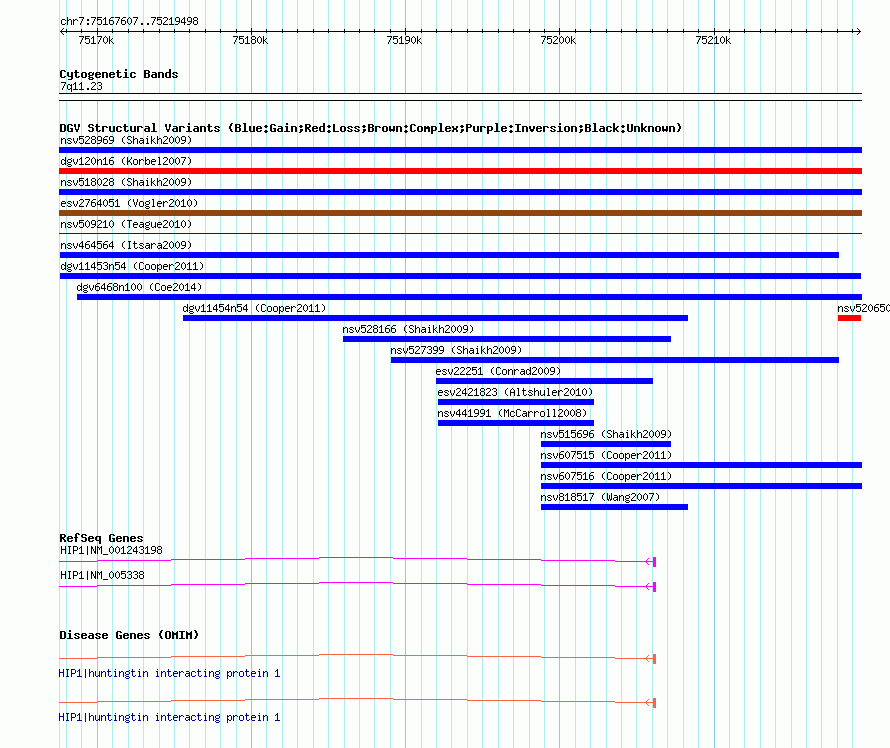The height and width of the screenshot is (748, 890).
Task: Click the thin nsv509210 Teague2010 variant line
Action: tap(460, 233)
